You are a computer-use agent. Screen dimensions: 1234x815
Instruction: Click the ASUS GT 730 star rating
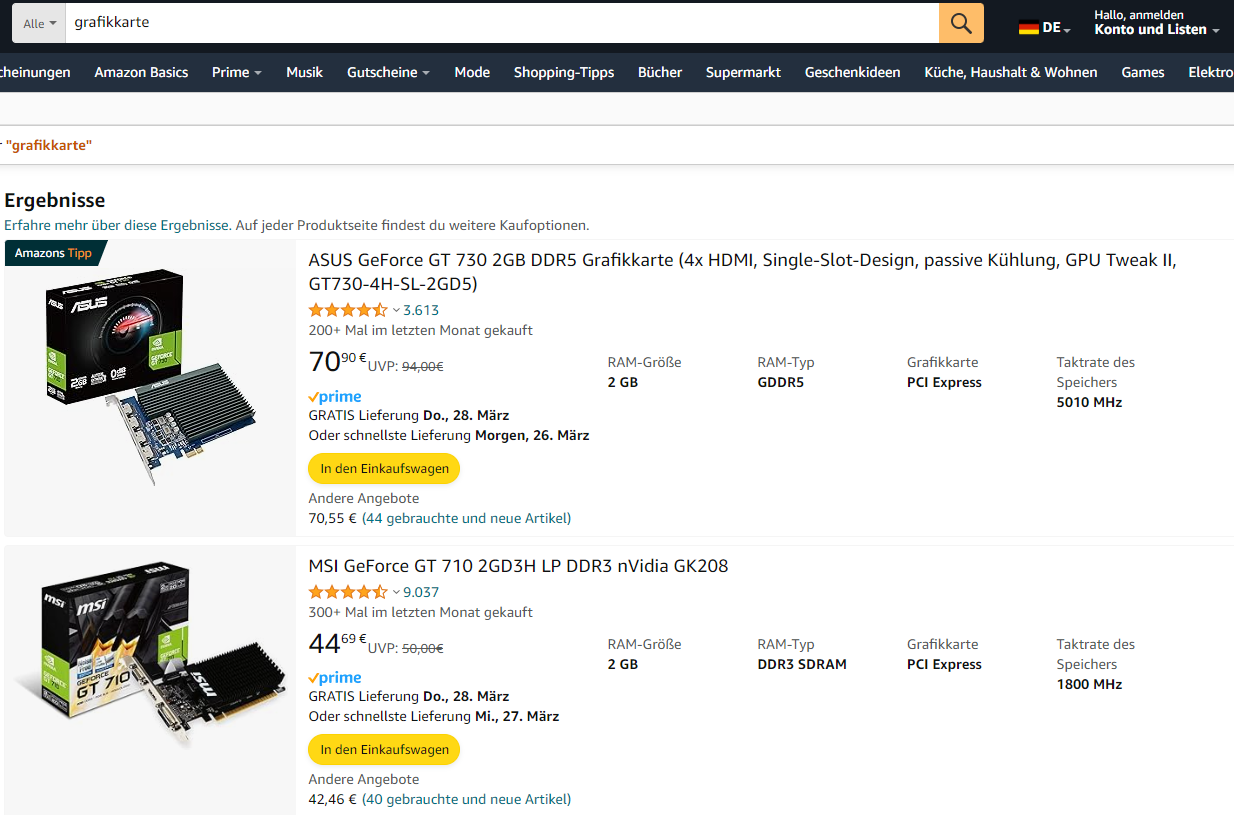click(x=347, y=310)
